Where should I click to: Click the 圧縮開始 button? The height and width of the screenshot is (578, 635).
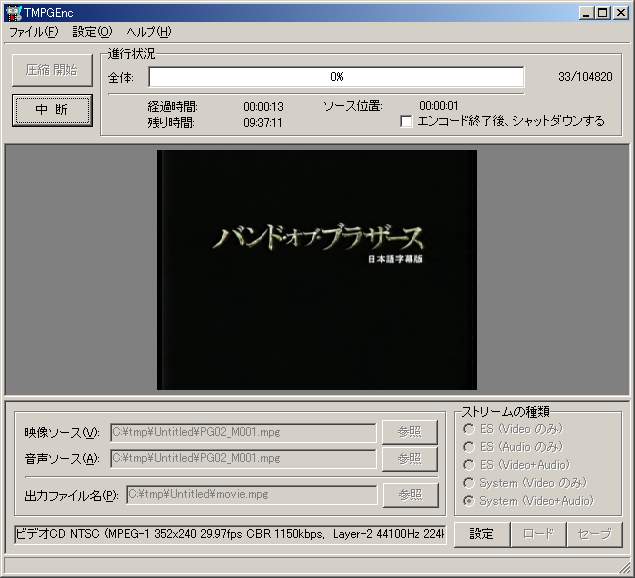click(x=52, y=70)
